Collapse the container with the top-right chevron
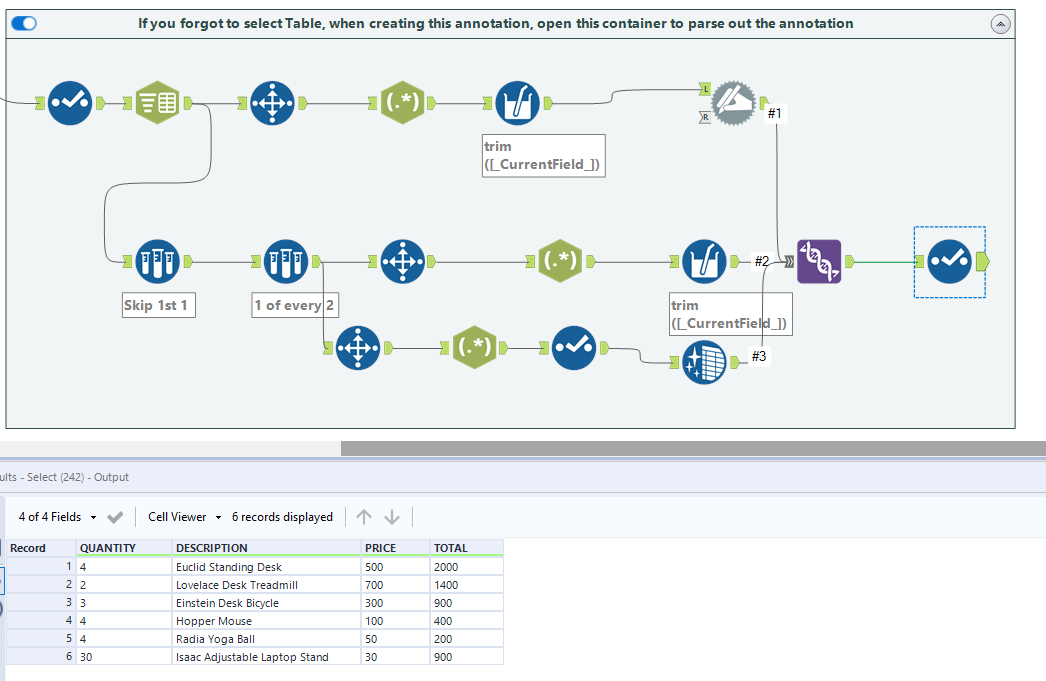Screen dimensions: 1046x681 1000,22
